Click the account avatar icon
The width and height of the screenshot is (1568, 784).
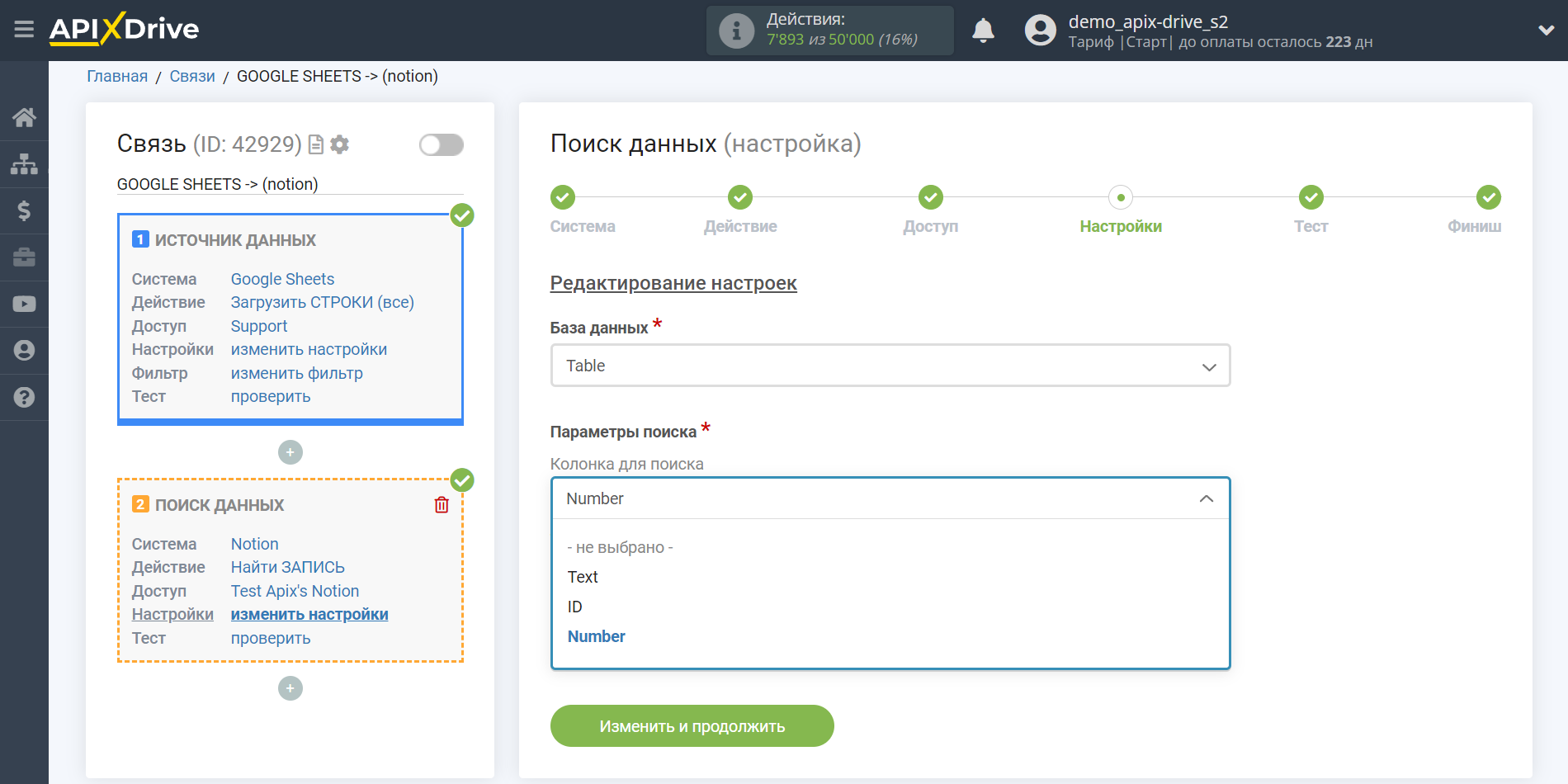coord(1040,31)
